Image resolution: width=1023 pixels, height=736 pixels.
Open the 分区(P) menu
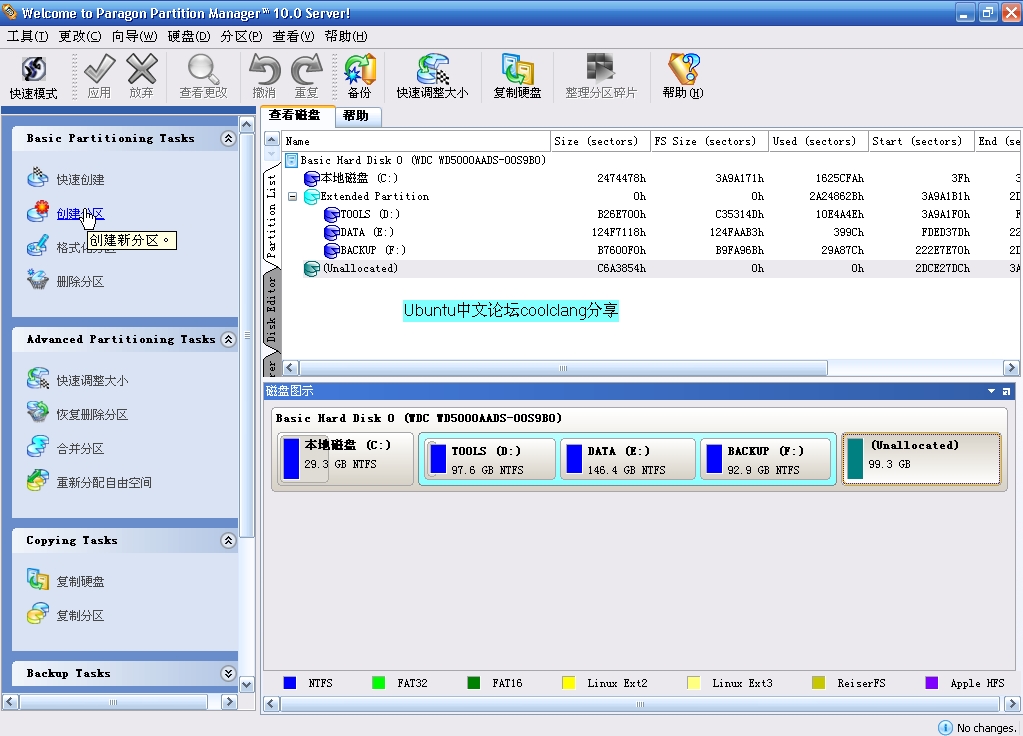click(x=241, y=37)
